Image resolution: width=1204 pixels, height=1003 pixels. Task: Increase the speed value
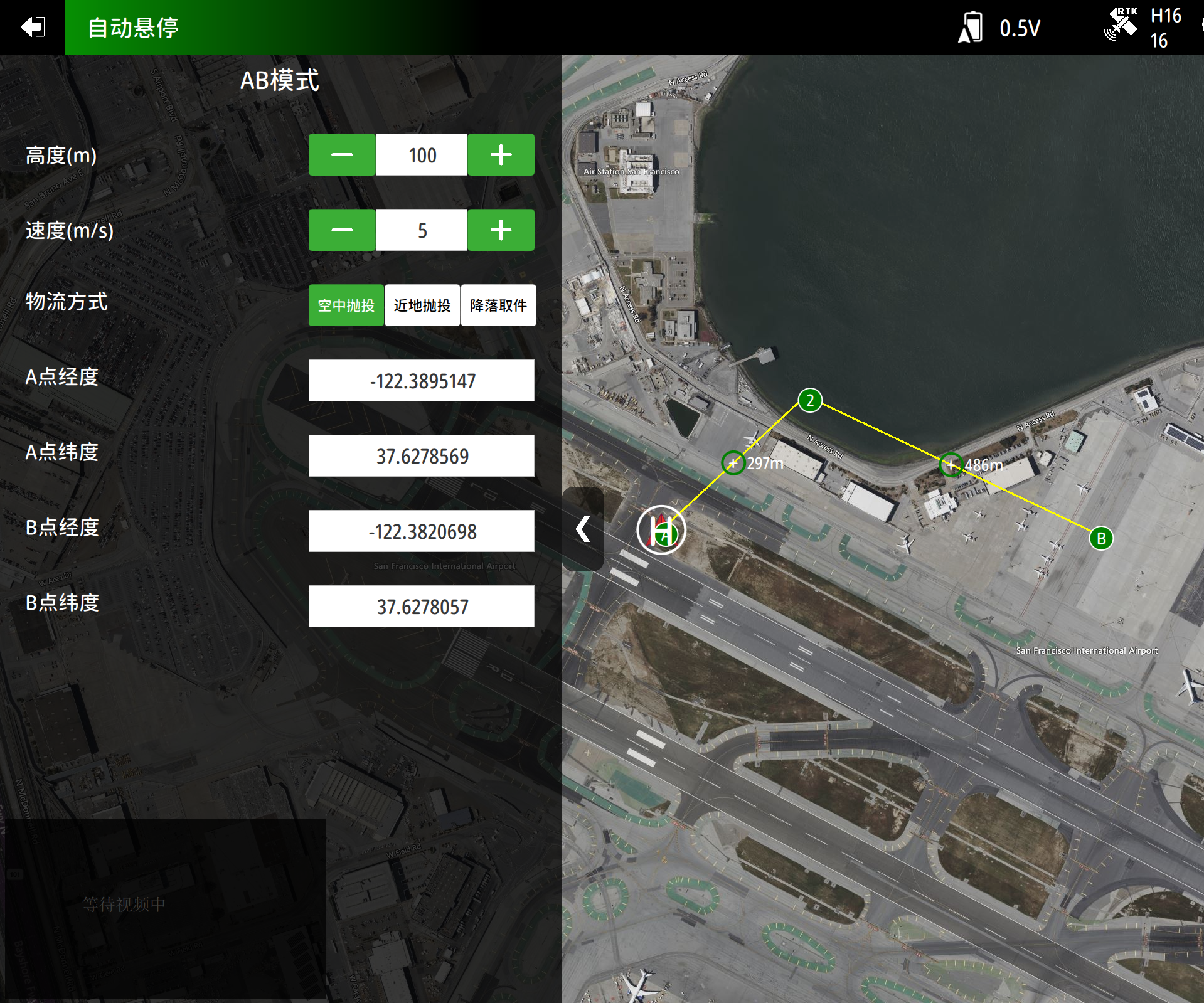coord(501,230)
